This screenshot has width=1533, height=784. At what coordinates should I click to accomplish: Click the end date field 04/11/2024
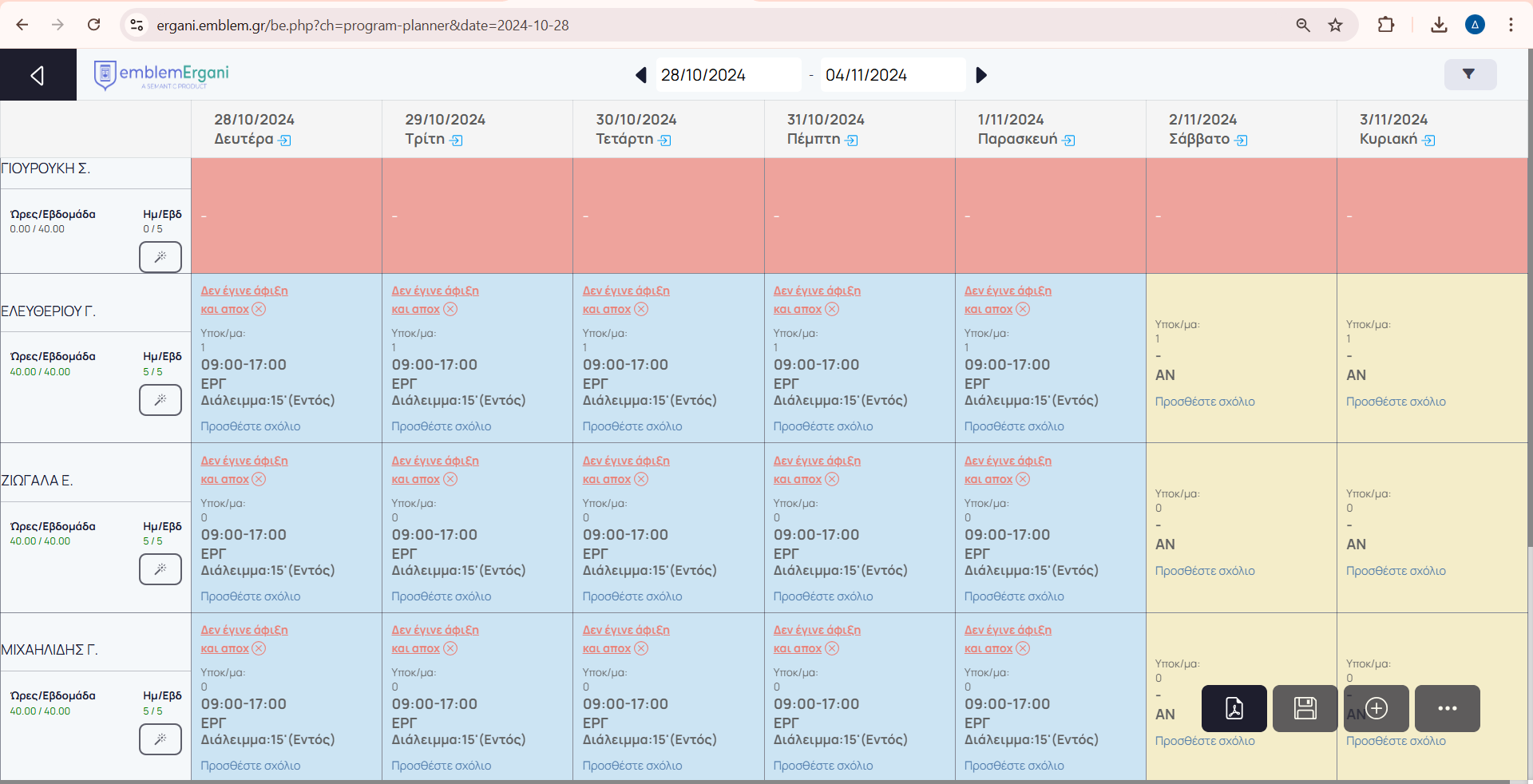[x=892, y=75]
